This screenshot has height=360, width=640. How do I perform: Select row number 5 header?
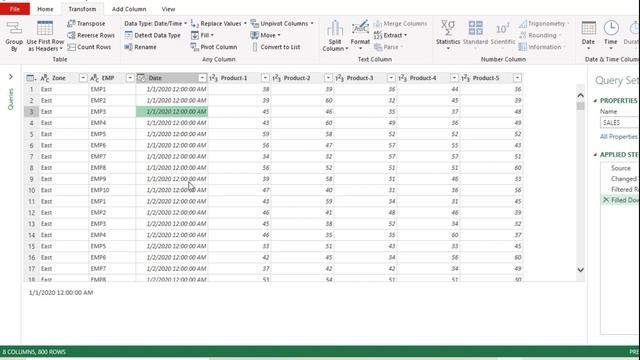point(31,134)
